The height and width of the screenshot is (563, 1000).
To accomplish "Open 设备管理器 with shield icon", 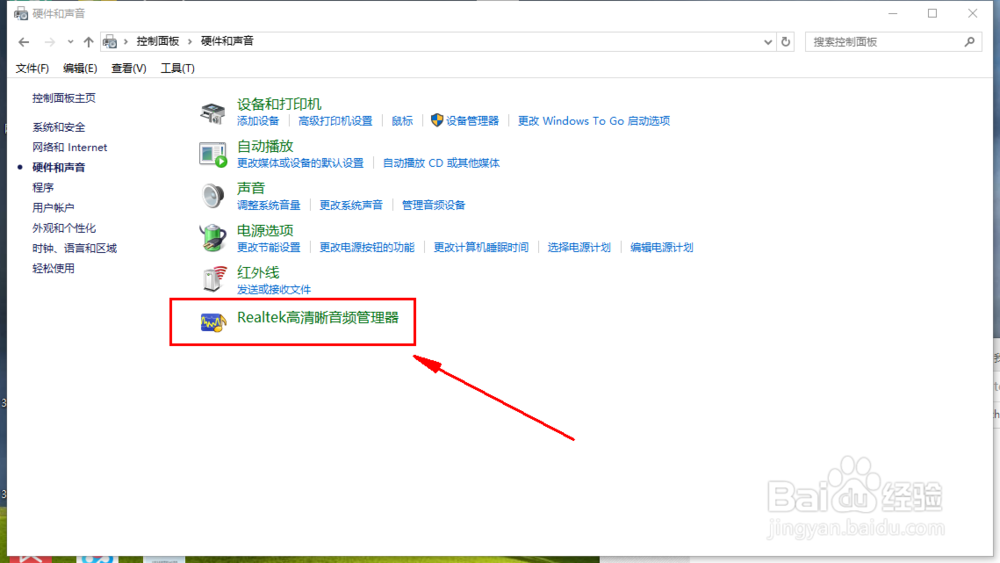I will coord(465,121).
